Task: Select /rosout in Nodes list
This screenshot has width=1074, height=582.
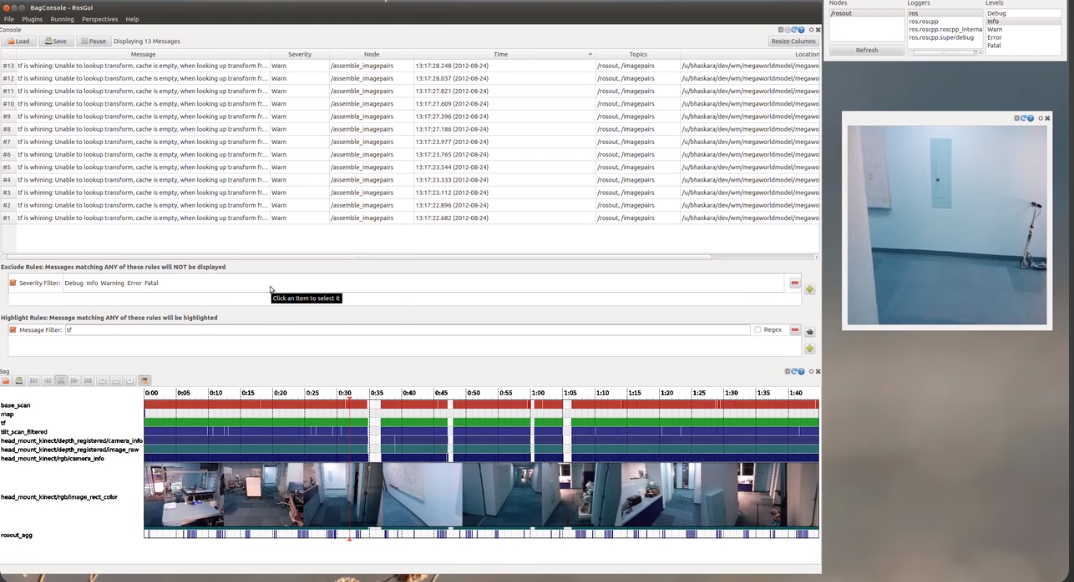Action: click(x=867, y=14)
